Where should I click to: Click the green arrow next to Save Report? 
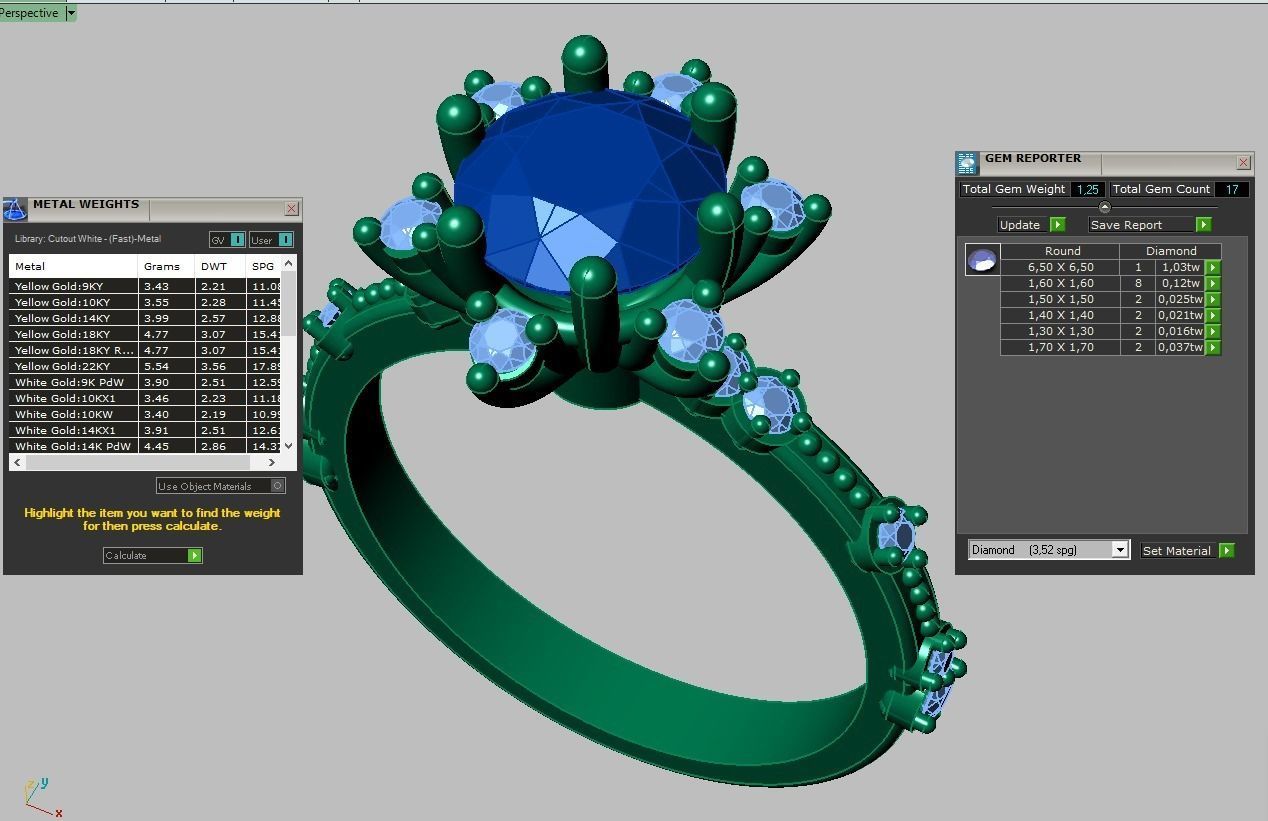[1203, 225]
